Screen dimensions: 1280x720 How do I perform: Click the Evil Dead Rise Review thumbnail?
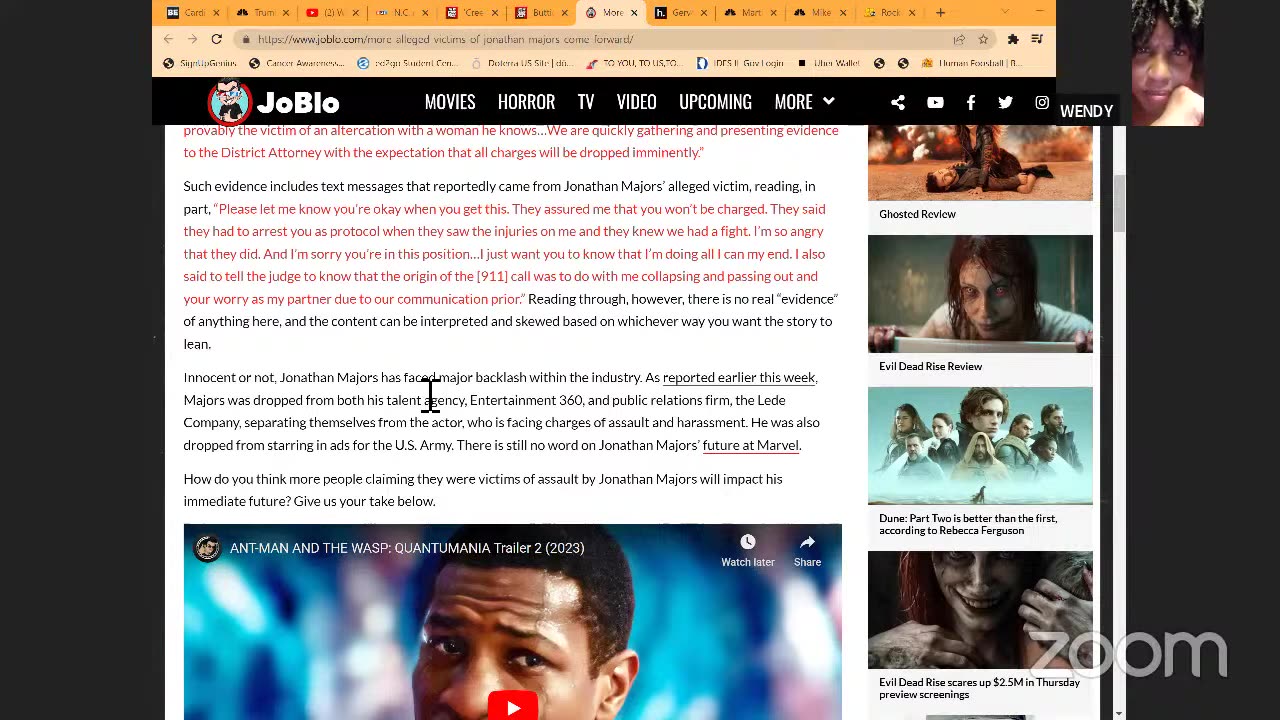[x=980, y=294]
